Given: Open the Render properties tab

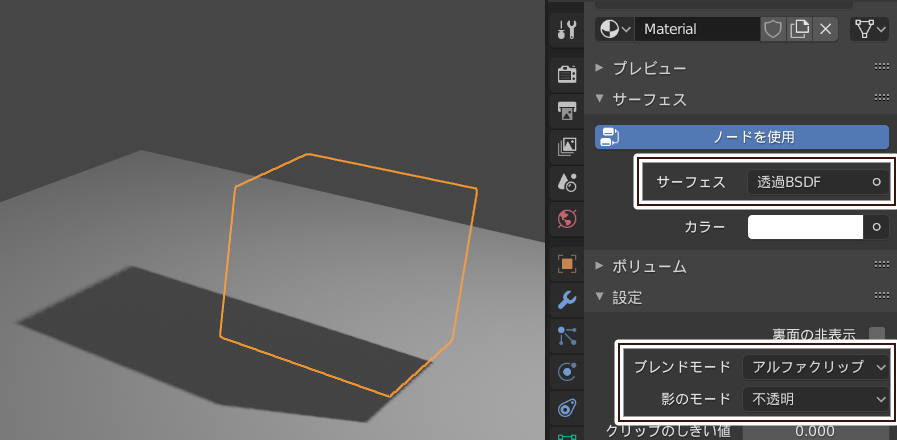Looking at the screenshot, I should click(566, 74).
